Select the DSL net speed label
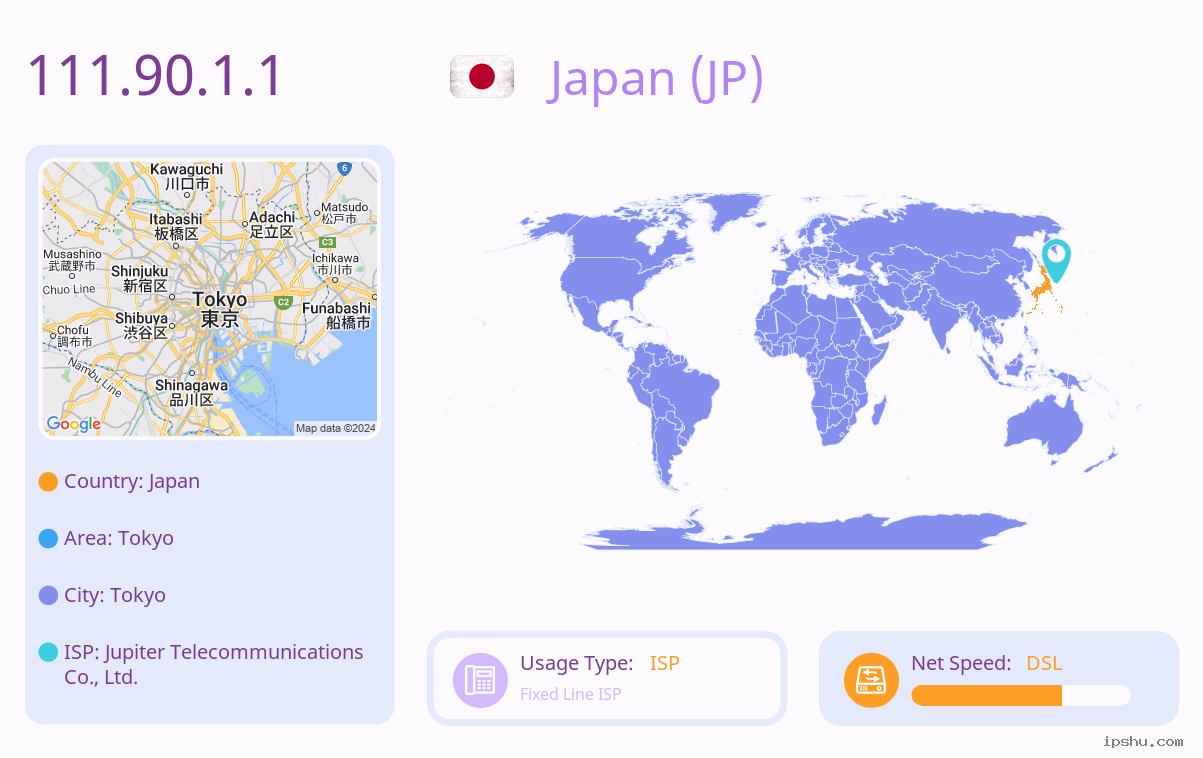Image resolution: width=1203 pixels, height=758 pixels. (1043, 663)
